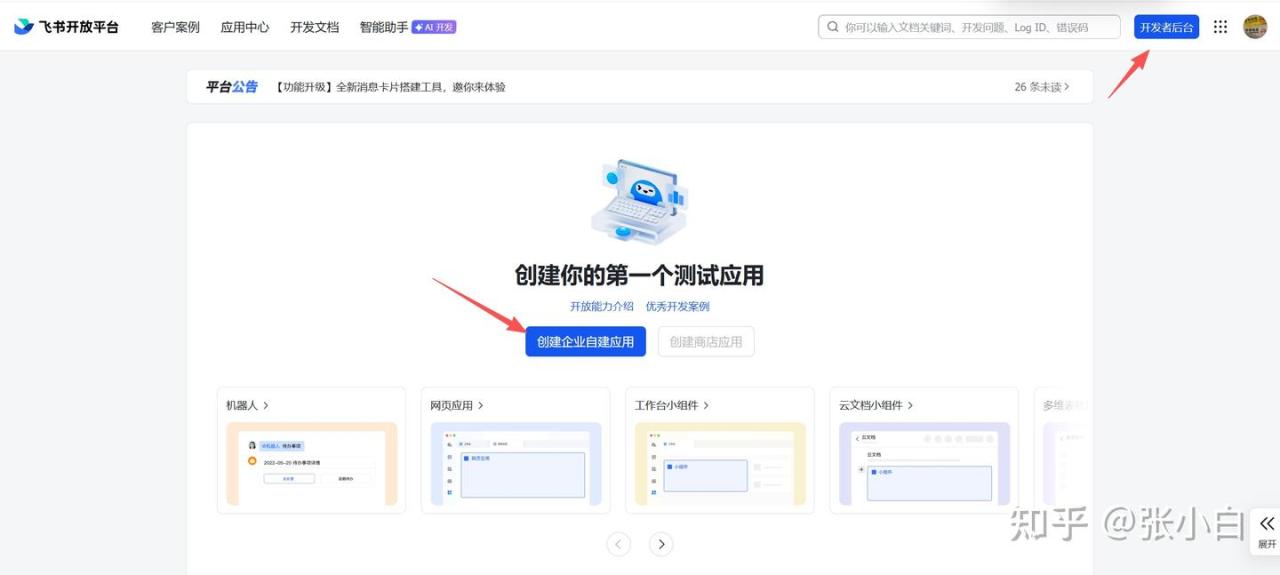1280x575 pixels.
Task: Click the 展开 double-chevron icon
Action: (1267, 524)
